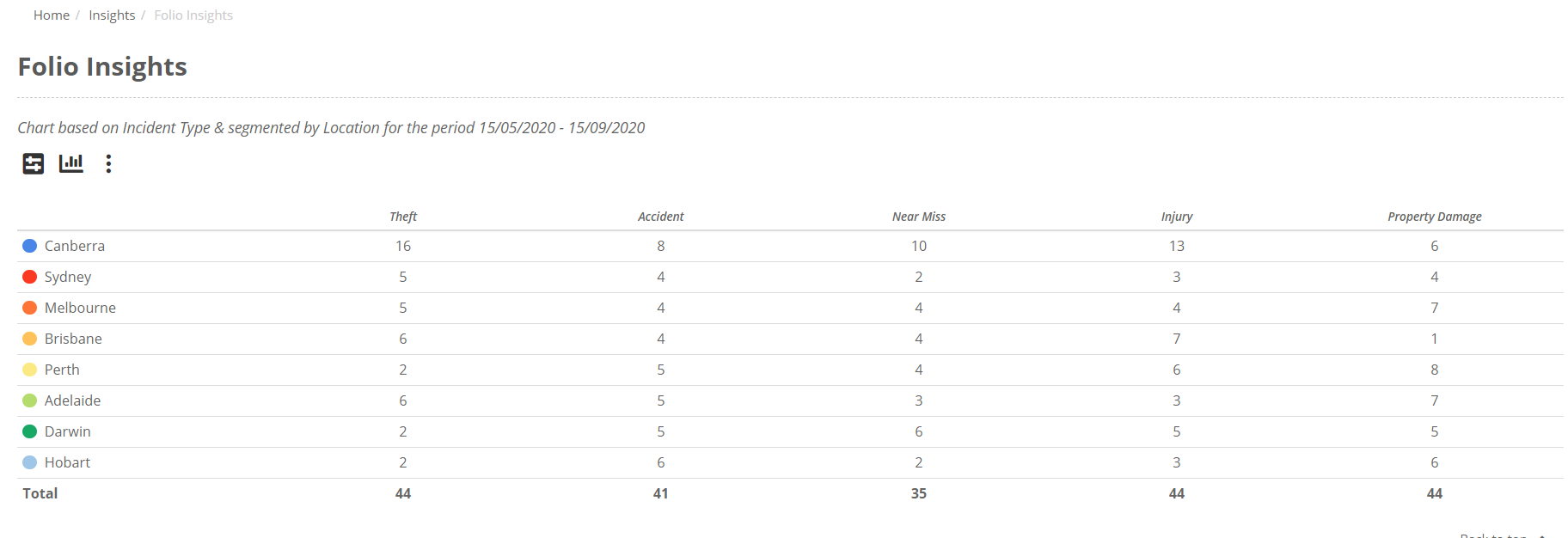Click the Adelaide row label
Image resolution: width=1568 pixels, height=538 pixels.
click(72, 400)
